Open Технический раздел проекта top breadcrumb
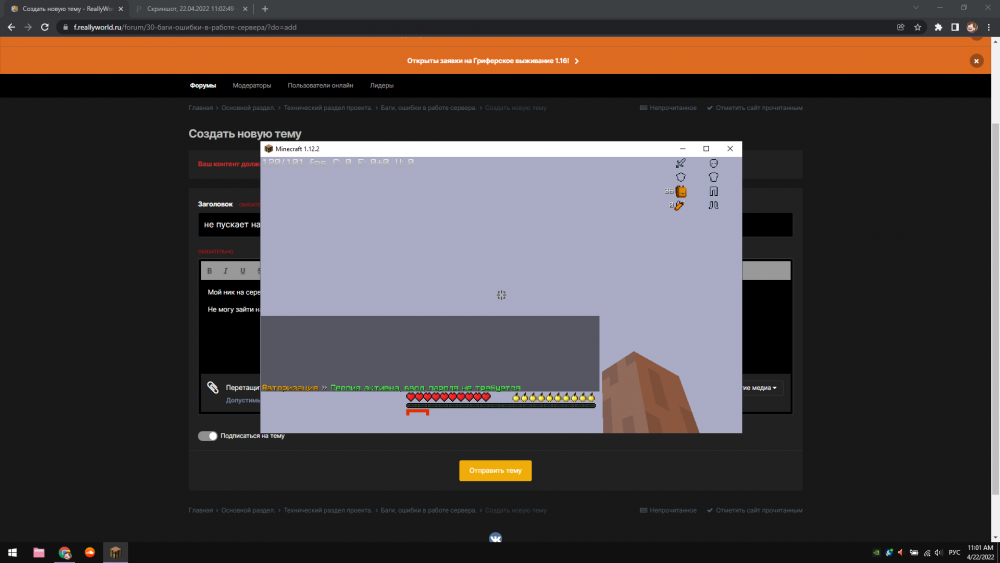Viewport: 1000px width, 563px height. (x=328, y=108)
